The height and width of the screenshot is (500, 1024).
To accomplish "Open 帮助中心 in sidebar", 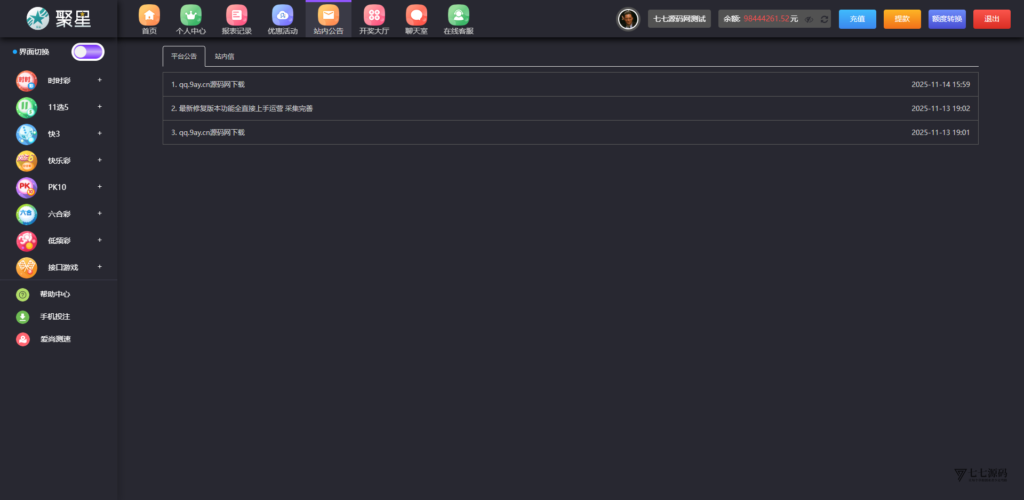I will (x=55, y=295).
